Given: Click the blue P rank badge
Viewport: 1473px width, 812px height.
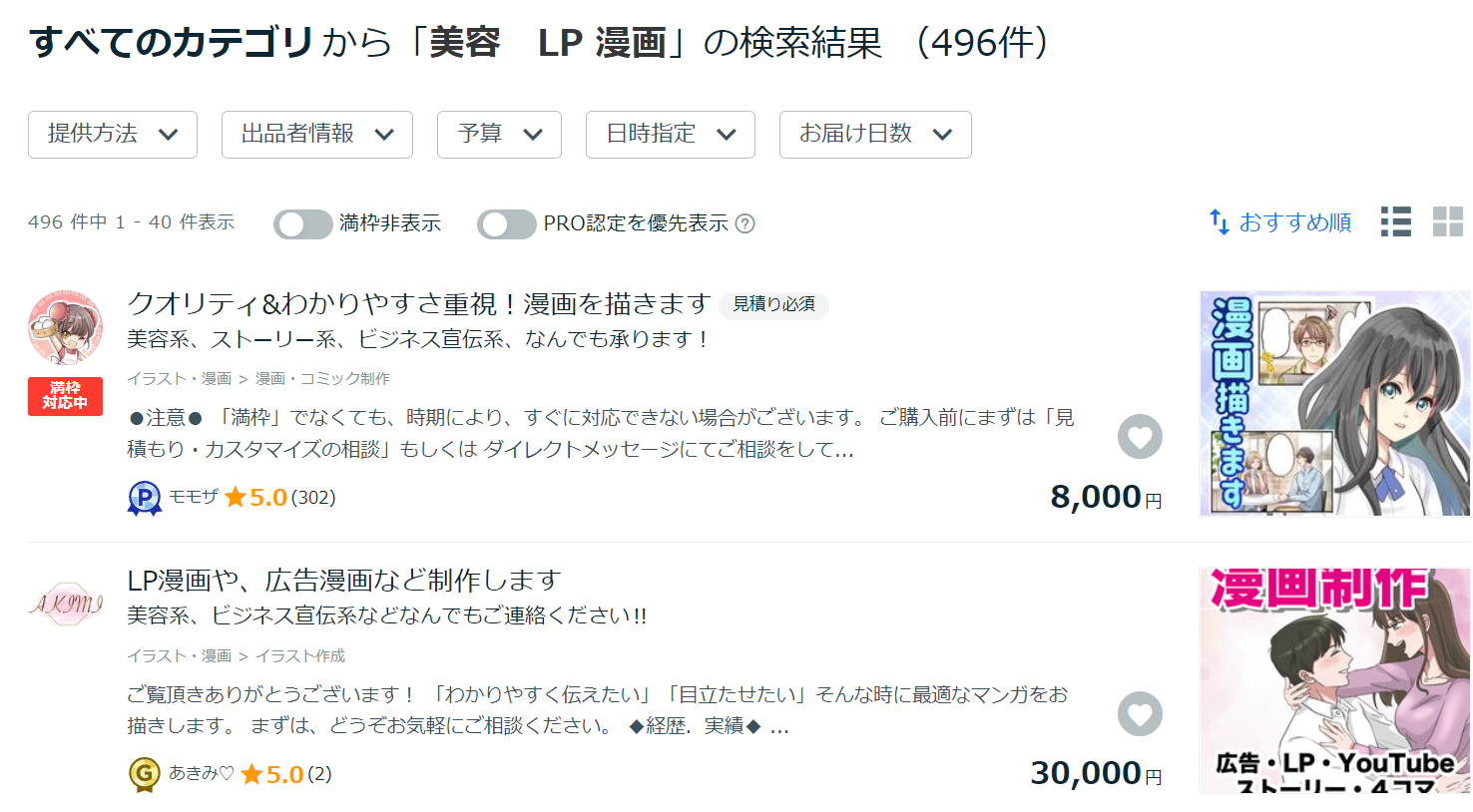Looking at the screenshot, I should [x=145, y=498].
